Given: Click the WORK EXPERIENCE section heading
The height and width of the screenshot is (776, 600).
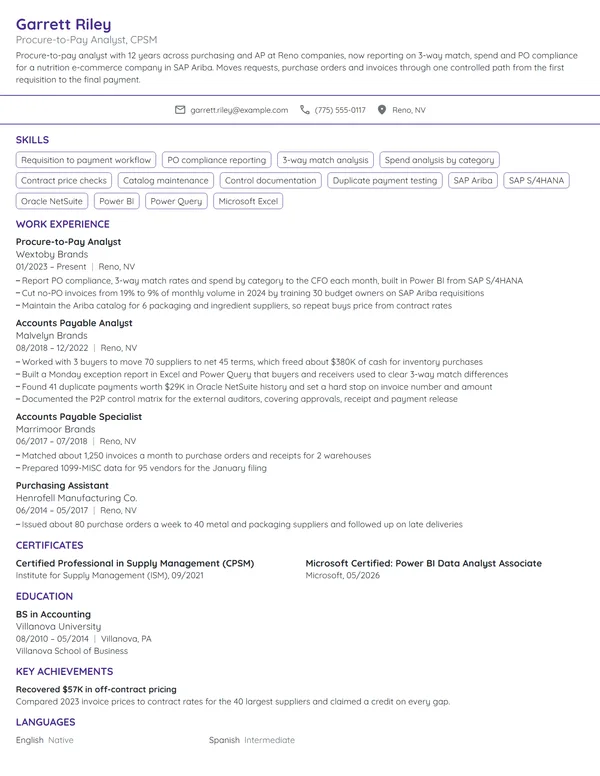Looking at the screenshot, I should (x=63, y=224).
